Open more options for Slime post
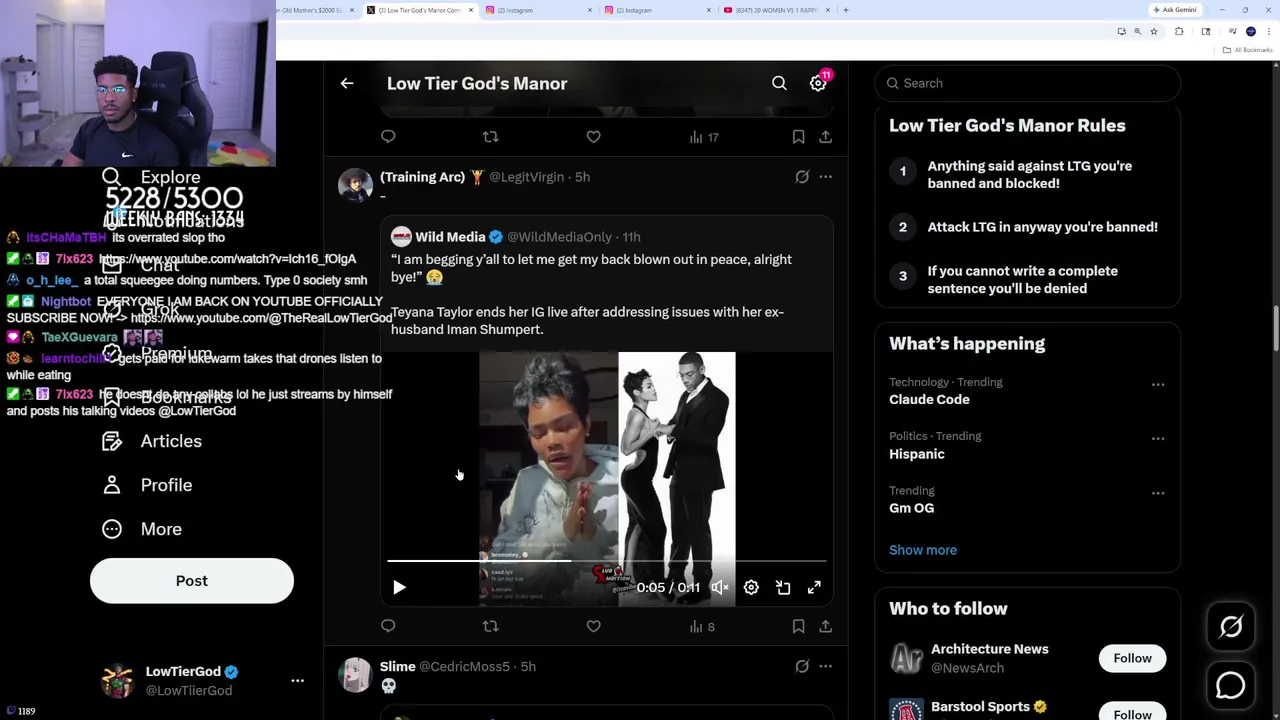Screen dimensions: 1280x720 point(825,666)
